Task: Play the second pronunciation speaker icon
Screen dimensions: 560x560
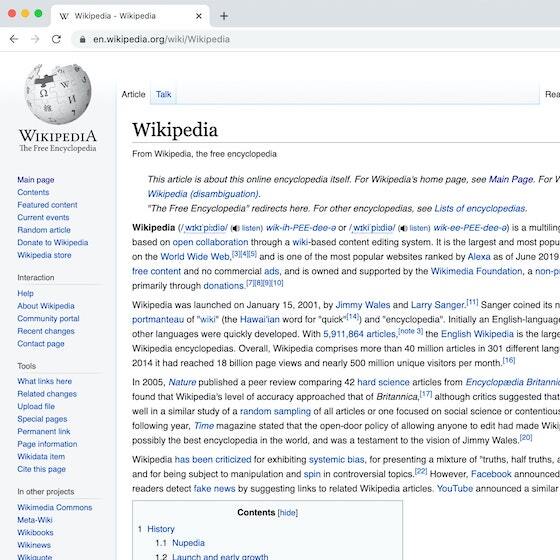Action: pyautogui.click(x=403, y=228)
